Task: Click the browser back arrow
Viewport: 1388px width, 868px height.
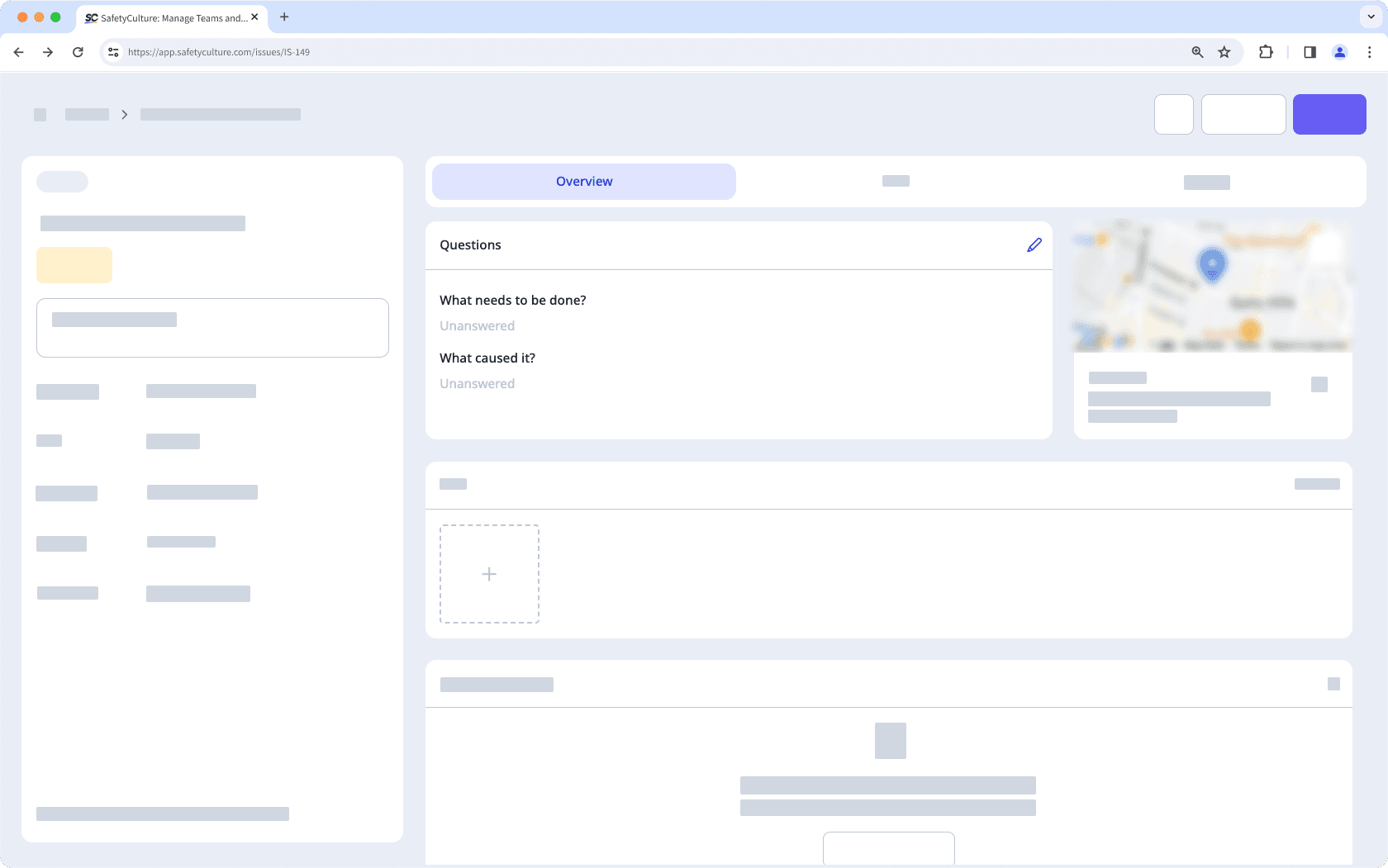Action: [x=18, y=51]
